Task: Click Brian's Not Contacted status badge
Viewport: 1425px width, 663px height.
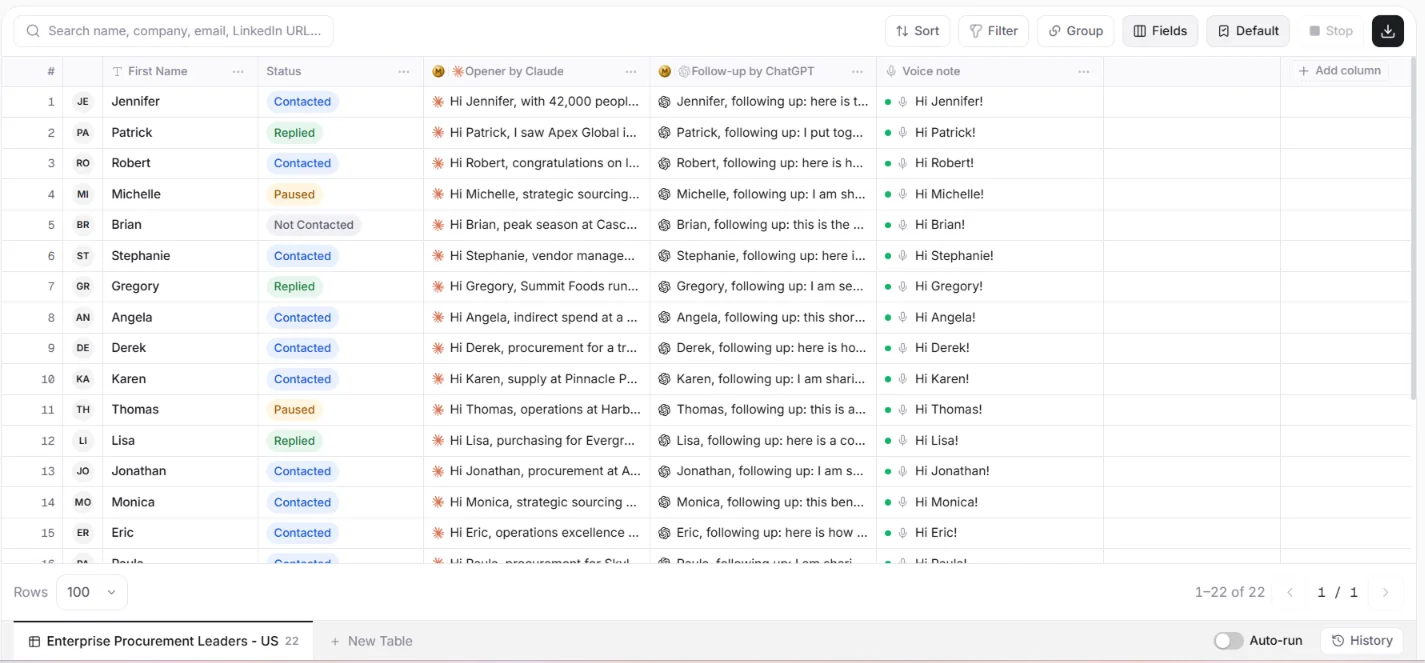Action: (314, 225)
